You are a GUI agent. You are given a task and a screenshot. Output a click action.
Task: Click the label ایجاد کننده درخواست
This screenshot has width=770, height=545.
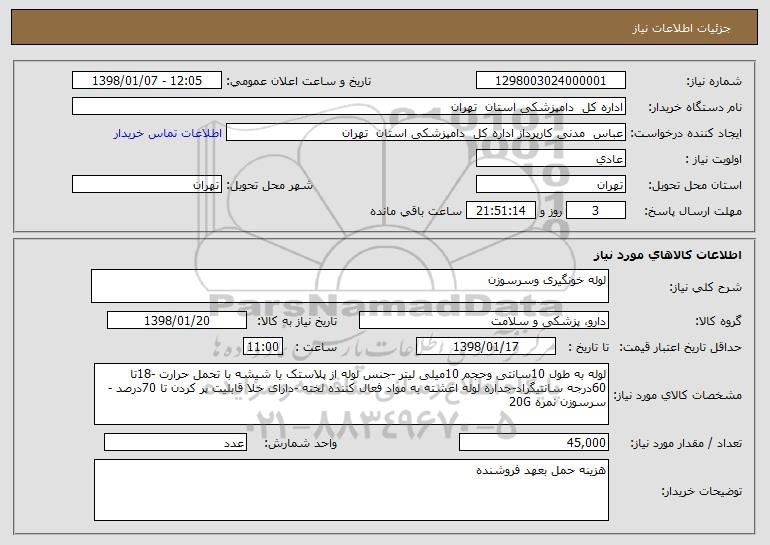tap(686, 133)
